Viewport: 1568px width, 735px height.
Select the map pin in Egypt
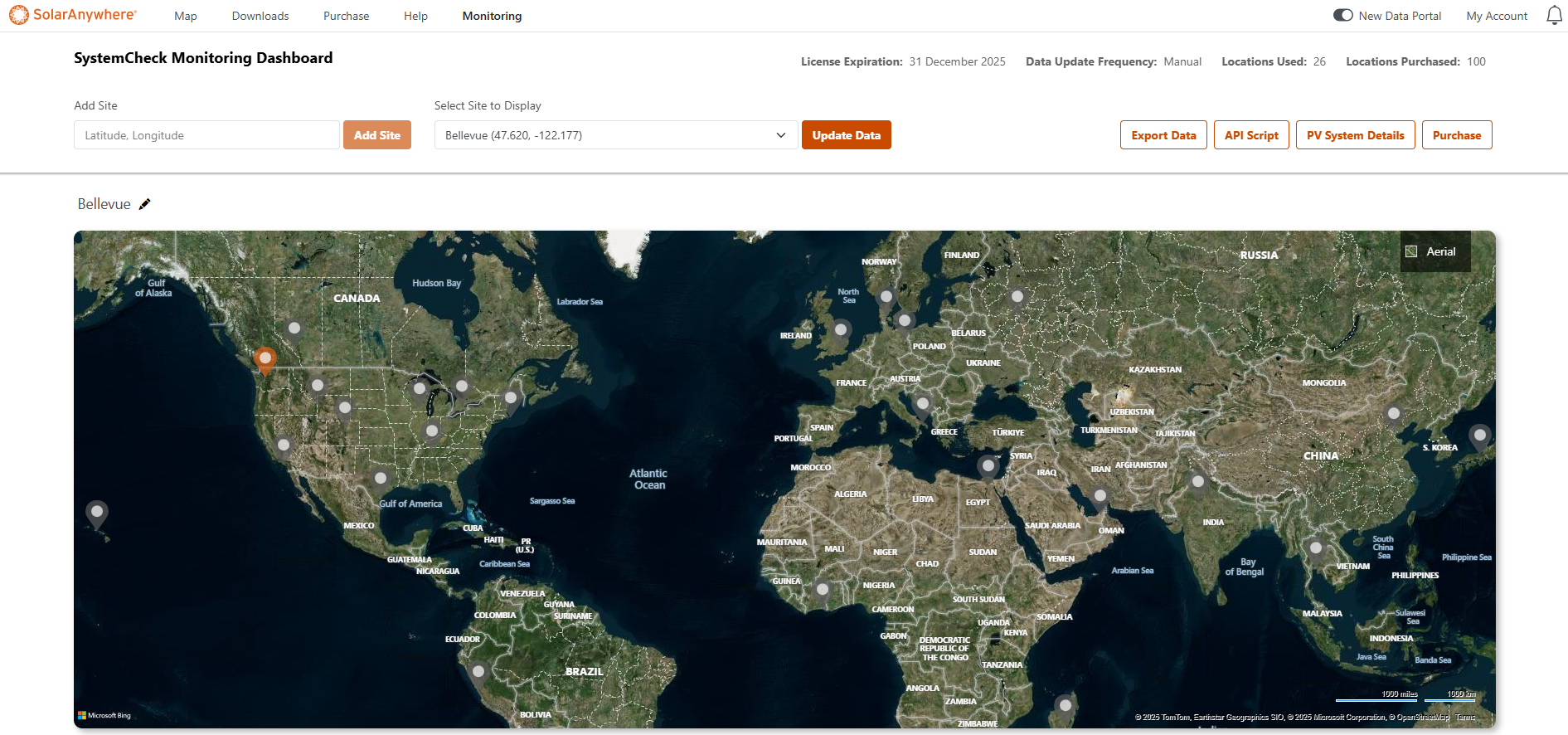tap(988, 466)
